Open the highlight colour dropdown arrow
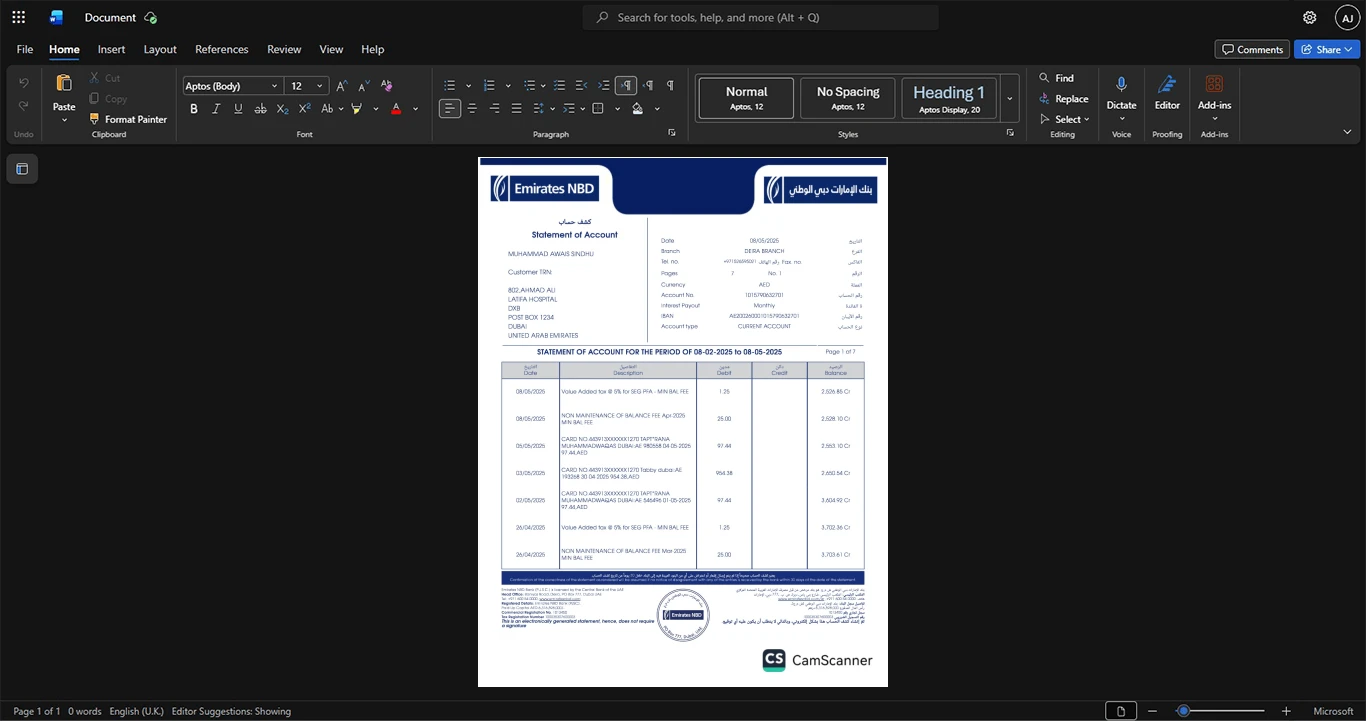 click(376, 109)
